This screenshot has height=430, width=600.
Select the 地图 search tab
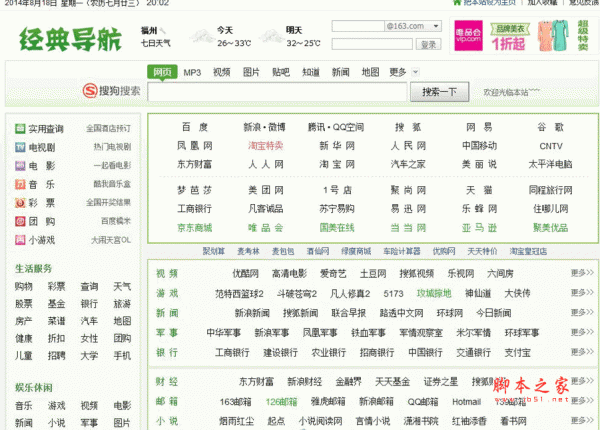click(370, 72)
